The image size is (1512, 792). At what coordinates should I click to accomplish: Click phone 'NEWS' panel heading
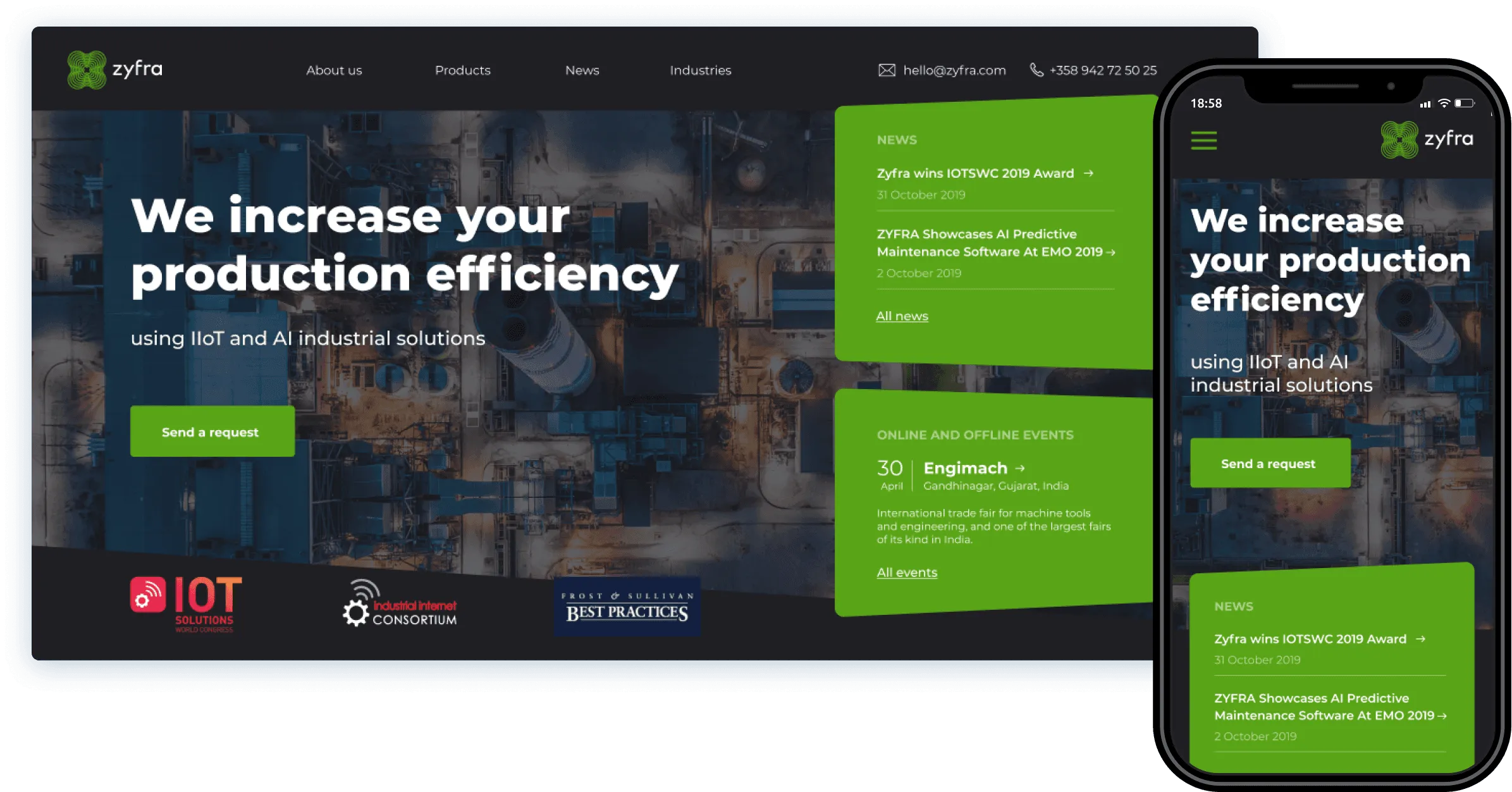(x=1234, y=607)
